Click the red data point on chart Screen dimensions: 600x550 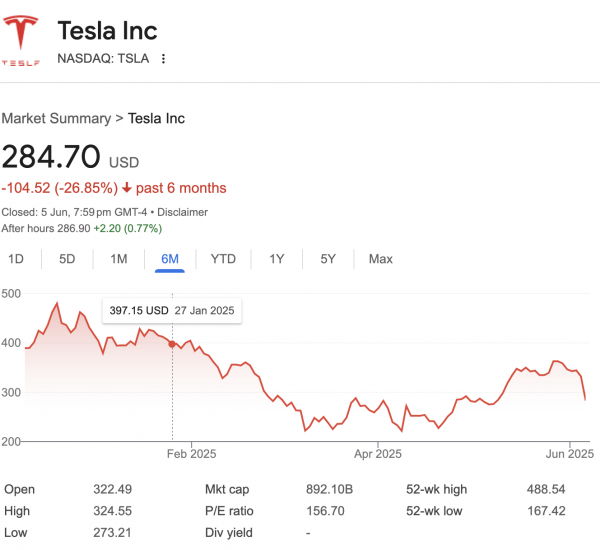click(x=173, y=344)
